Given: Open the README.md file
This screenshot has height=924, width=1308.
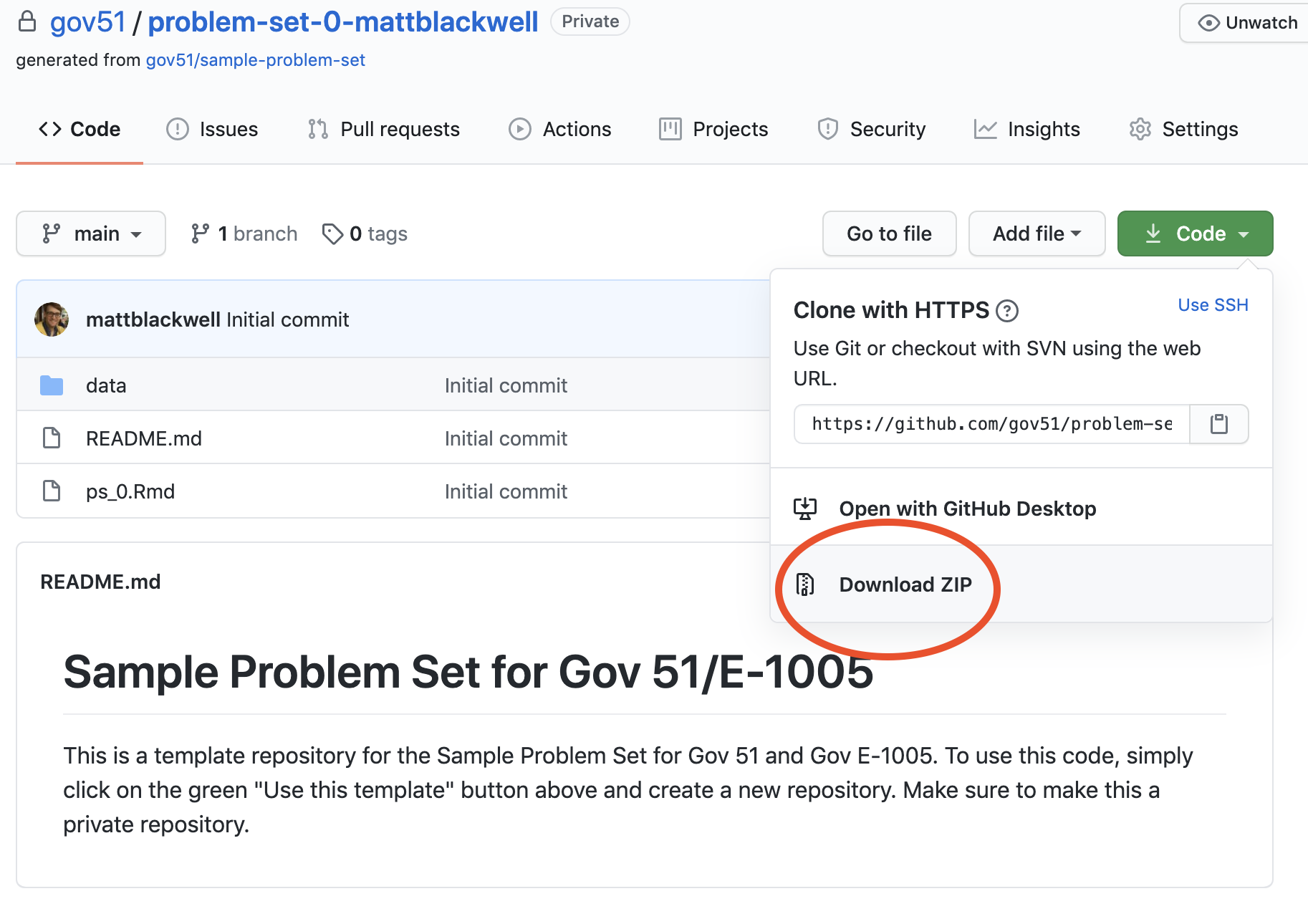Looking at the screenshot, I should [x=144, y=438].
